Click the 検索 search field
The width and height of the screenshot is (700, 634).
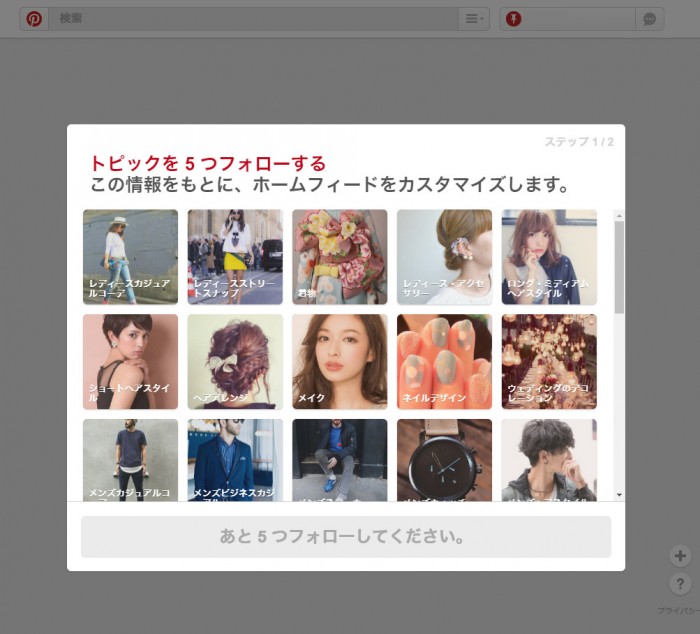[253, 19]
